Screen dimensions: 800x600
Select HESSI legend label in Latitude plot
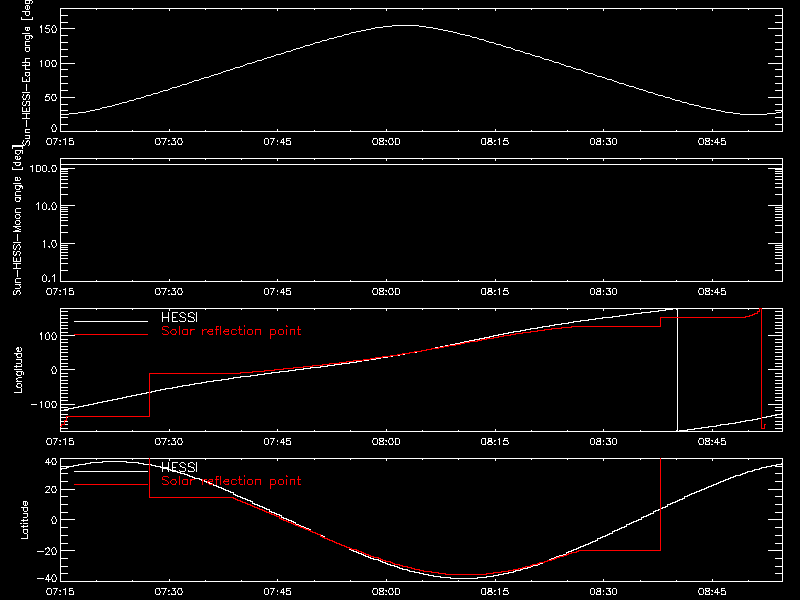click(x=179, y=467)
